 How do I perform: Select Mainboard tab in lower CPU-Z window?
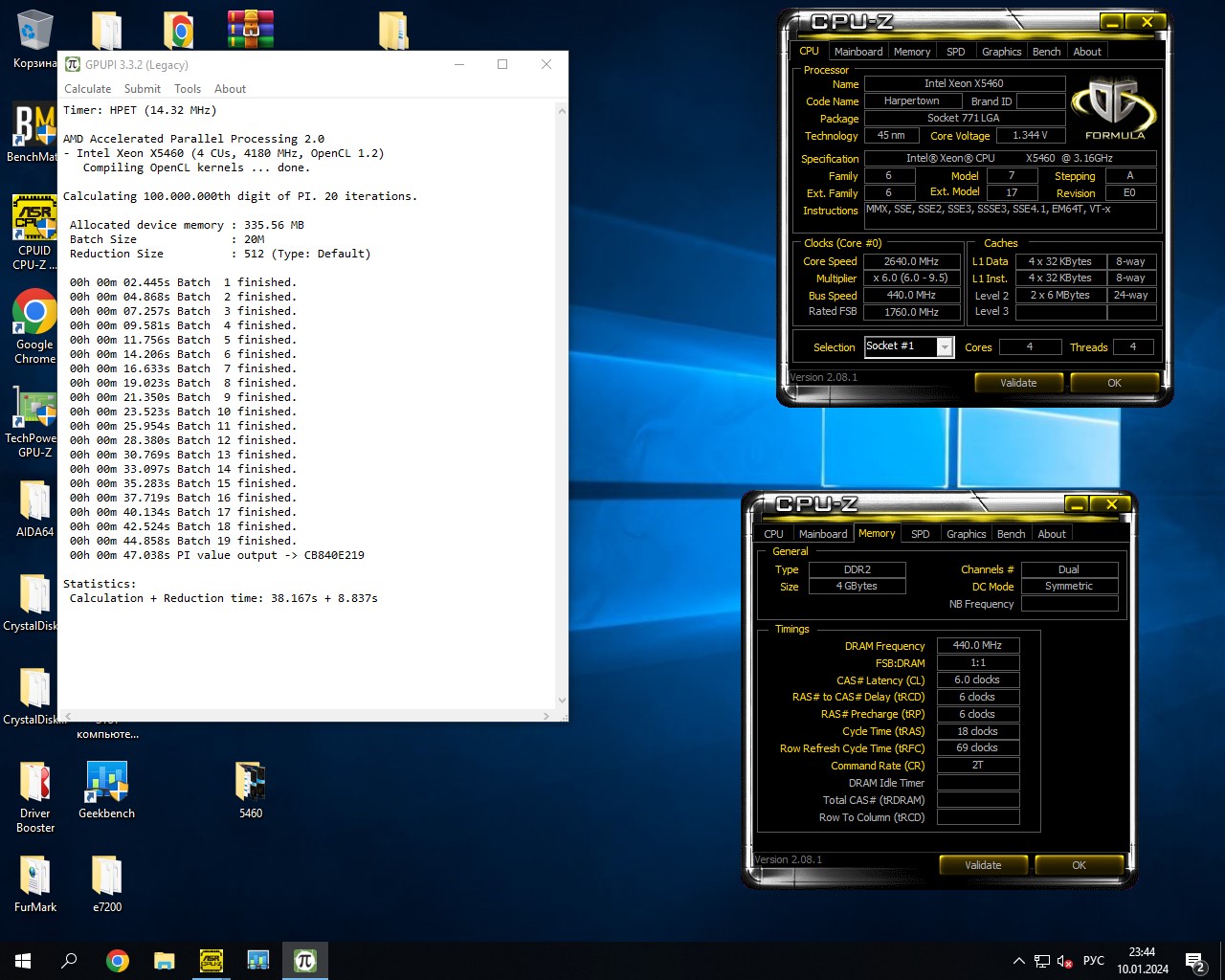coord(823,534)
